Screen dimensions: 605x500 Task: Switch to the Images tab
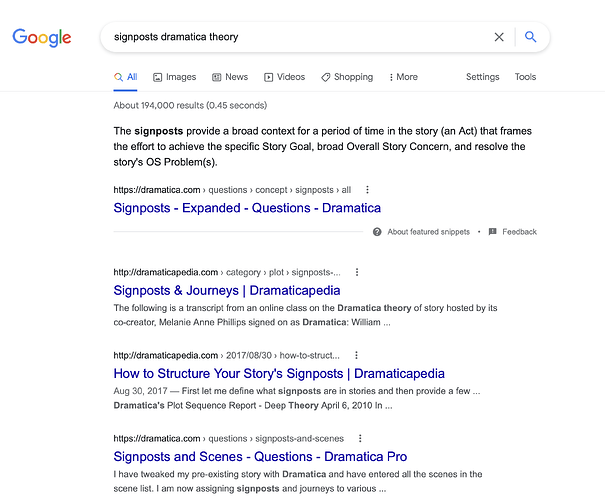[x=175, y=77]
